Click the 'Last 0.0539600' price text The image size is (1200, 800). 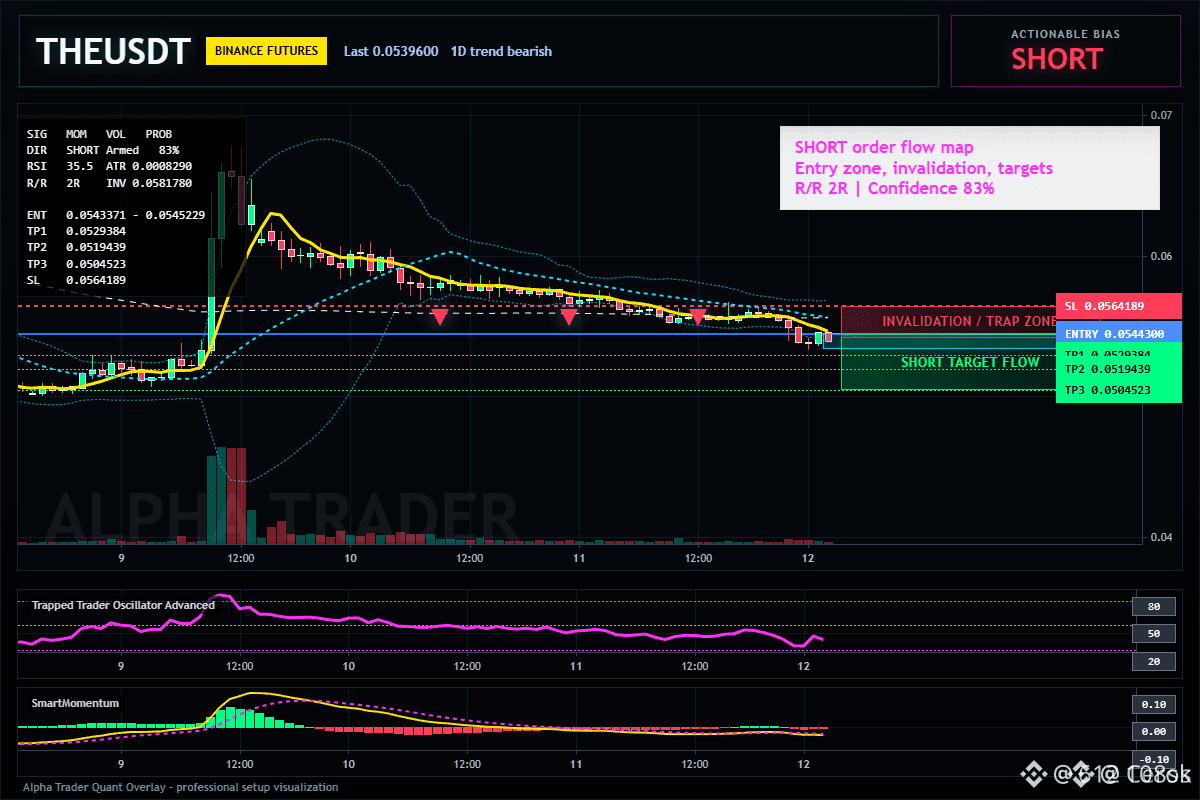tap(391, 51)
